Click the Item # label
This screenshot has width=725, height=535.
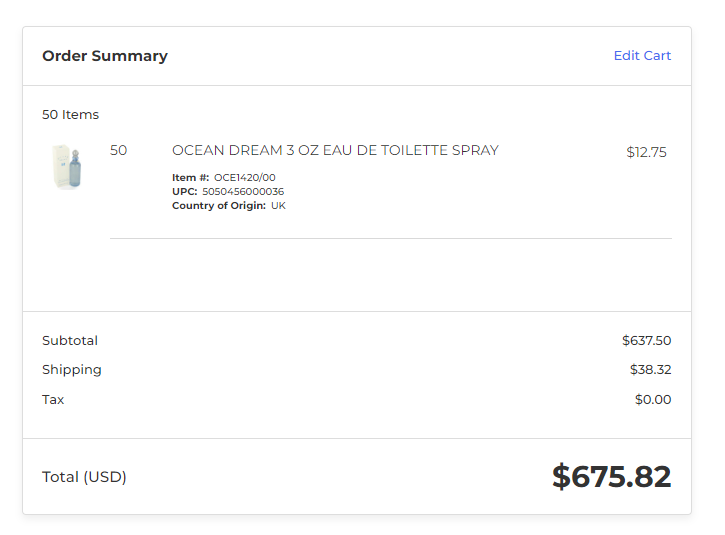(x=190, y=178)
